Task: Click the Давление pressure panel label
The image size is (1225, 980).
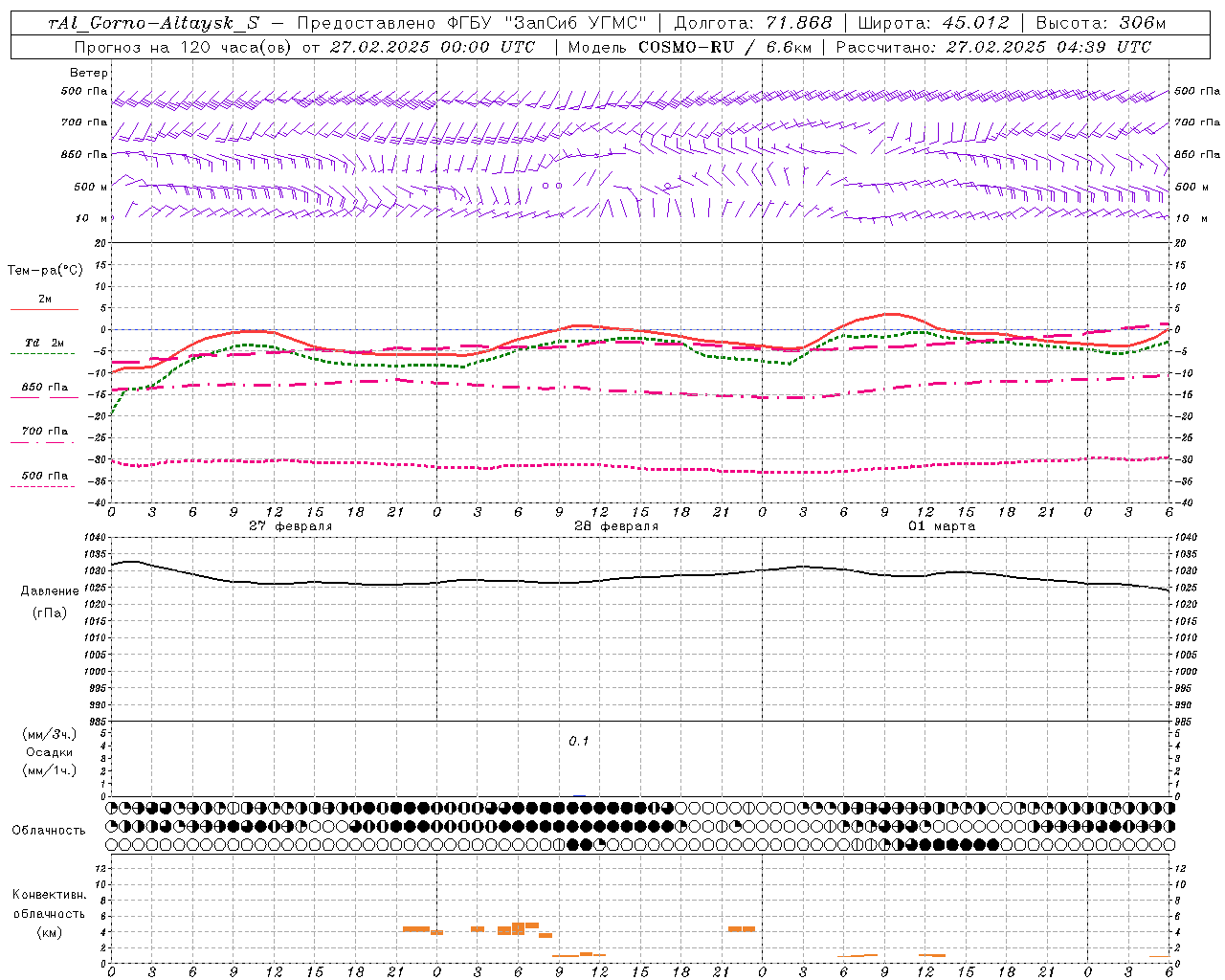Action: tap(50, 591)
